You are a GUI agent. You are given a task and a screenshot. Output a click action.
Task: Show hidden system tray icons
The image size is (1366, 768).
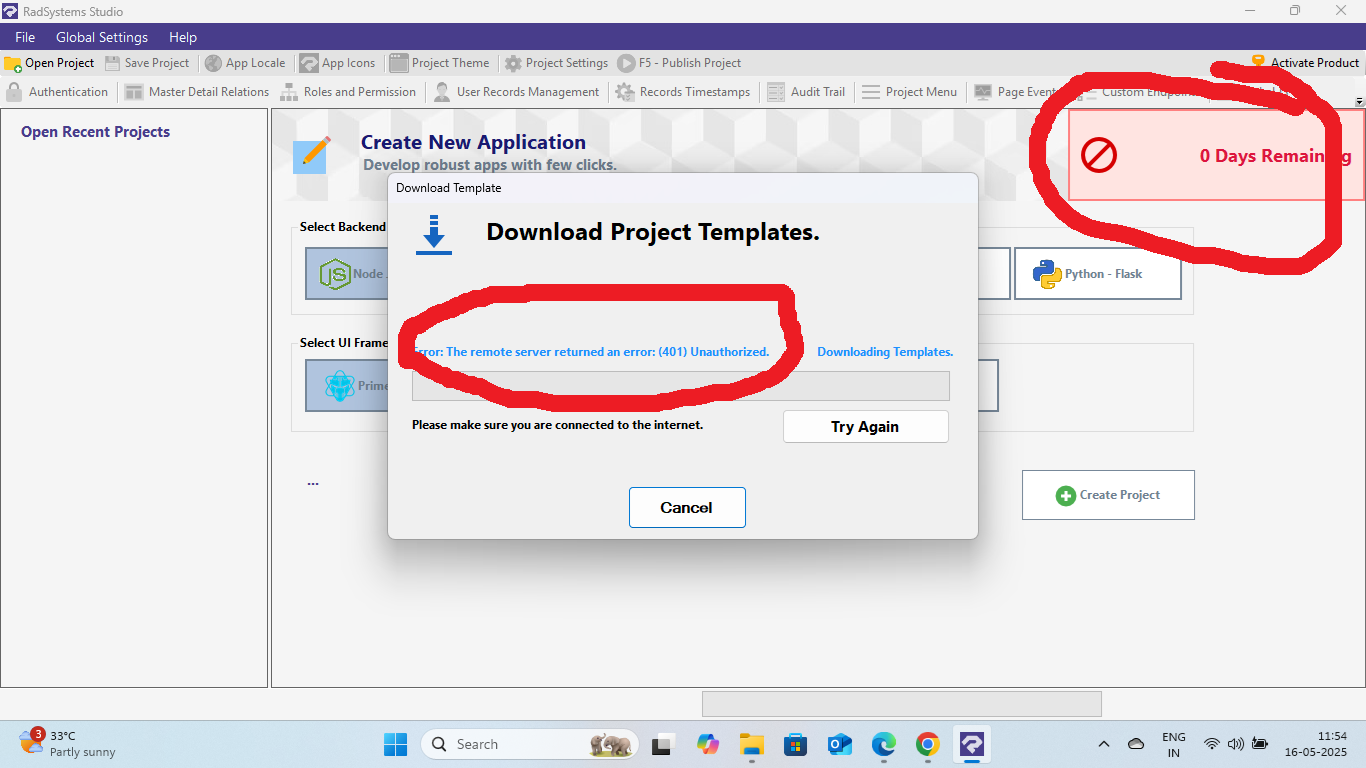pyautogui.click(x=1104, y=744)
